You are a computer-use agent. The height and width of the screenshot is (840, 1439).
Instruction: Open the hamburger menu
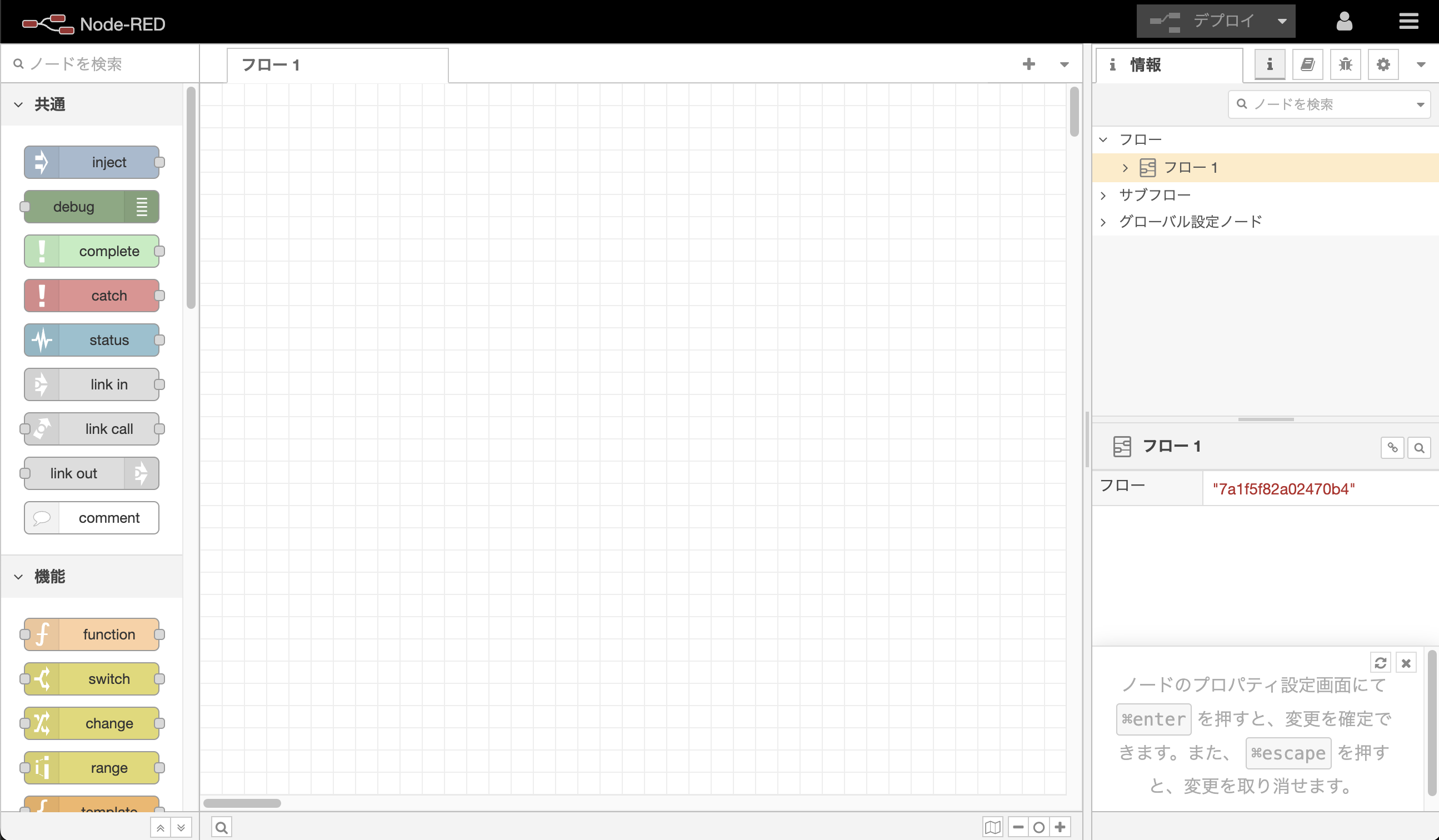[x=1409, y=20]
